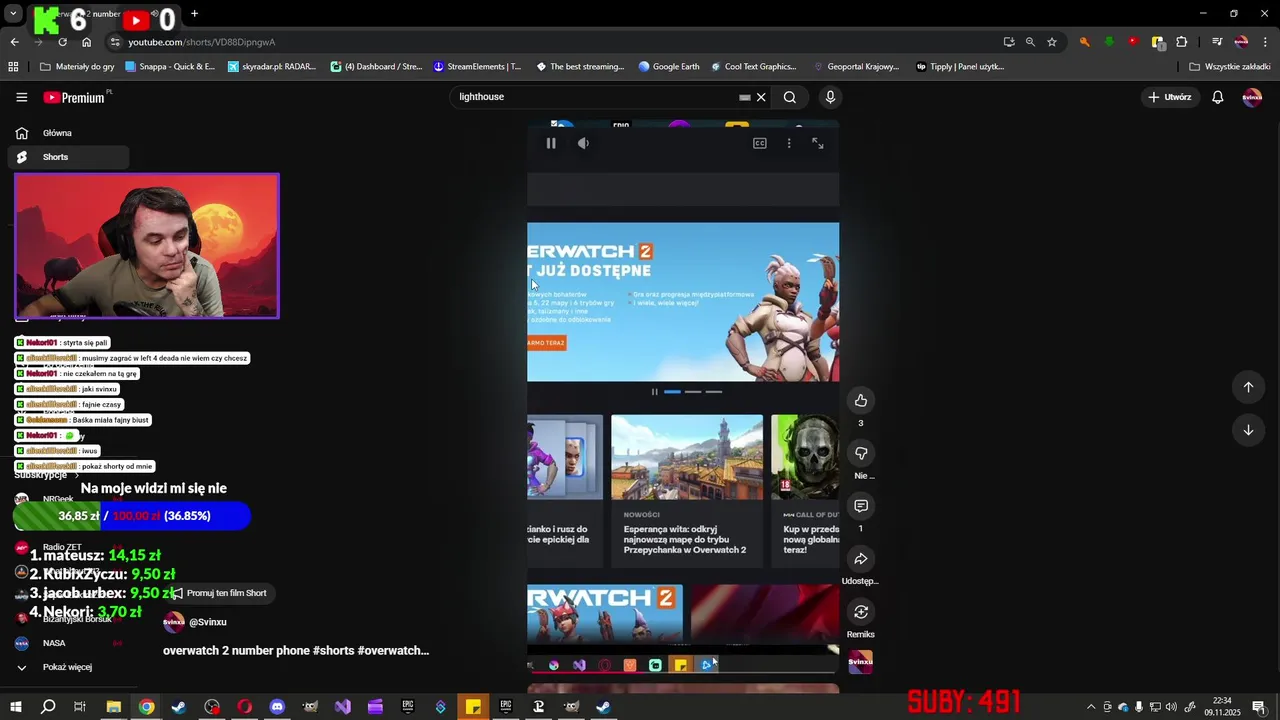Start voice search with microphone icon
Screen dimensions: 1280x720
(x=830, y=97)
